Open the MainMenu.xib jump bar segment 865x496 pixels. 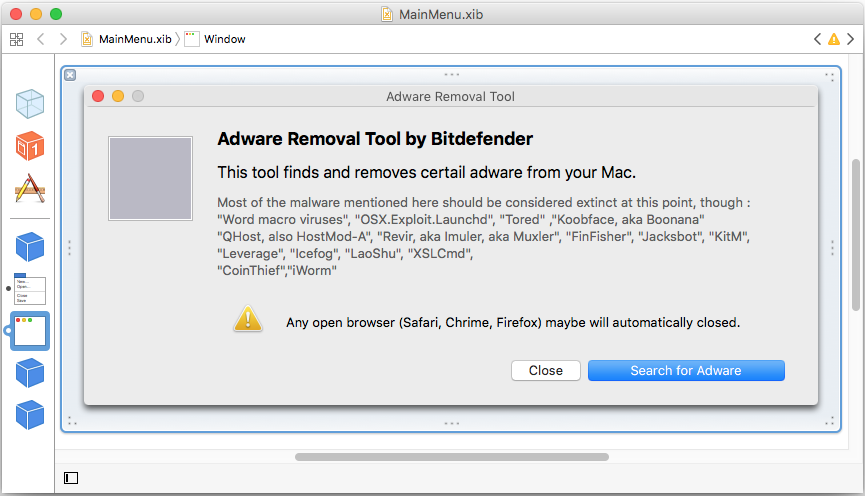(126, 39)
